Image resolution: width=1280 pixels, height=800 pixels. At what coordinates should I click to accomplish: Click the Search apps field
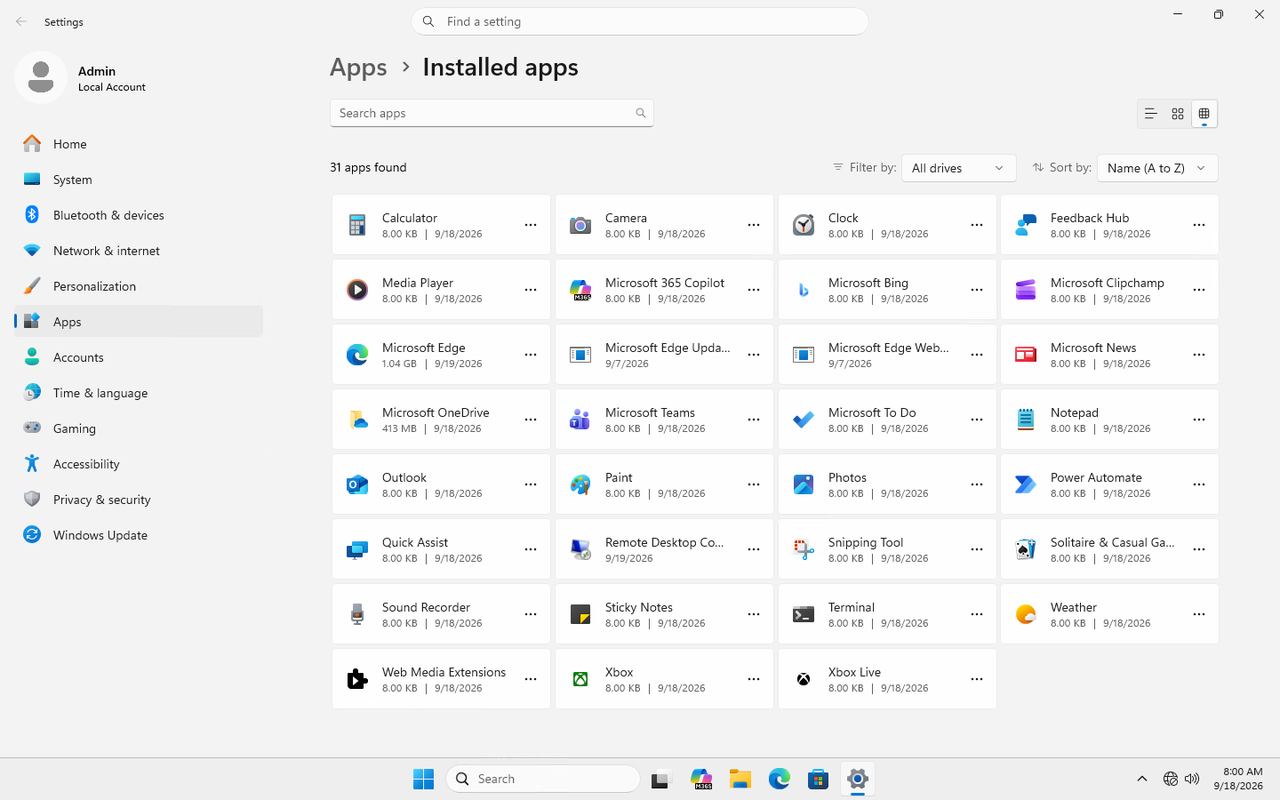492,113
